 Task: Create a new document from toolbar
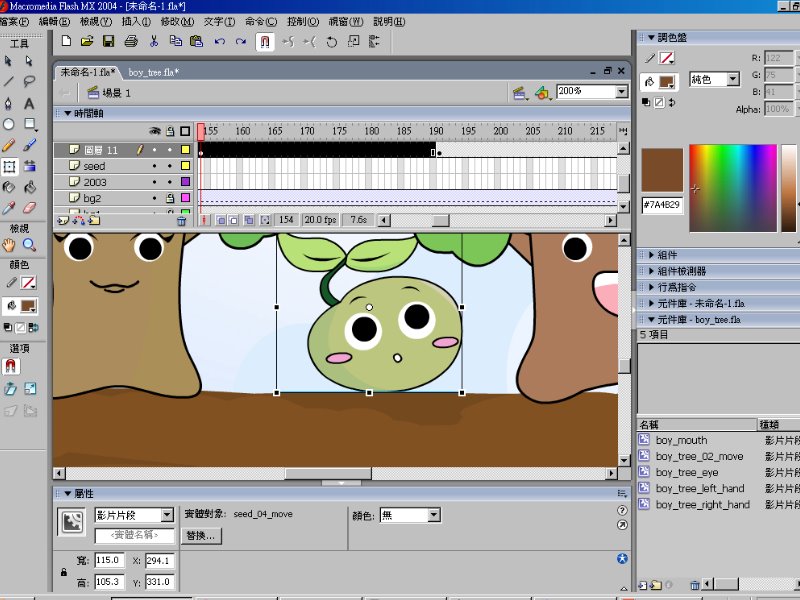click(x=66, y=41)
